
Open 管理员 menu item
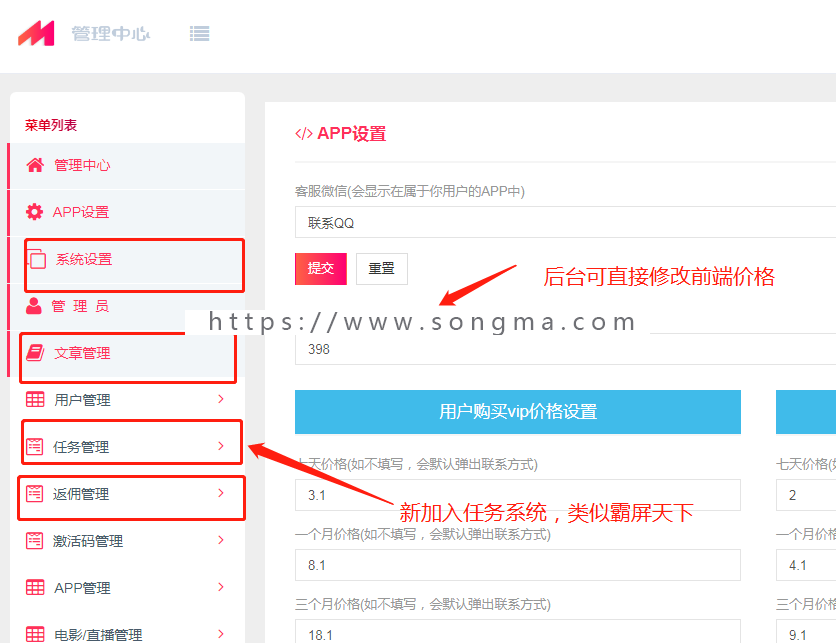point(127,307)
